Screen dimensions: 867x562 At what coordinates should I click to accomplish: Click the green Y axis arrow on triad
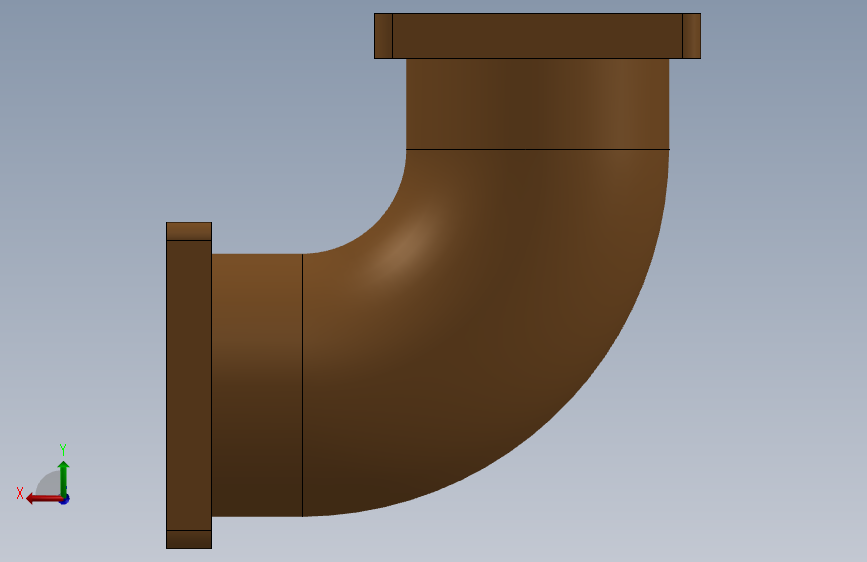[64, 478]
